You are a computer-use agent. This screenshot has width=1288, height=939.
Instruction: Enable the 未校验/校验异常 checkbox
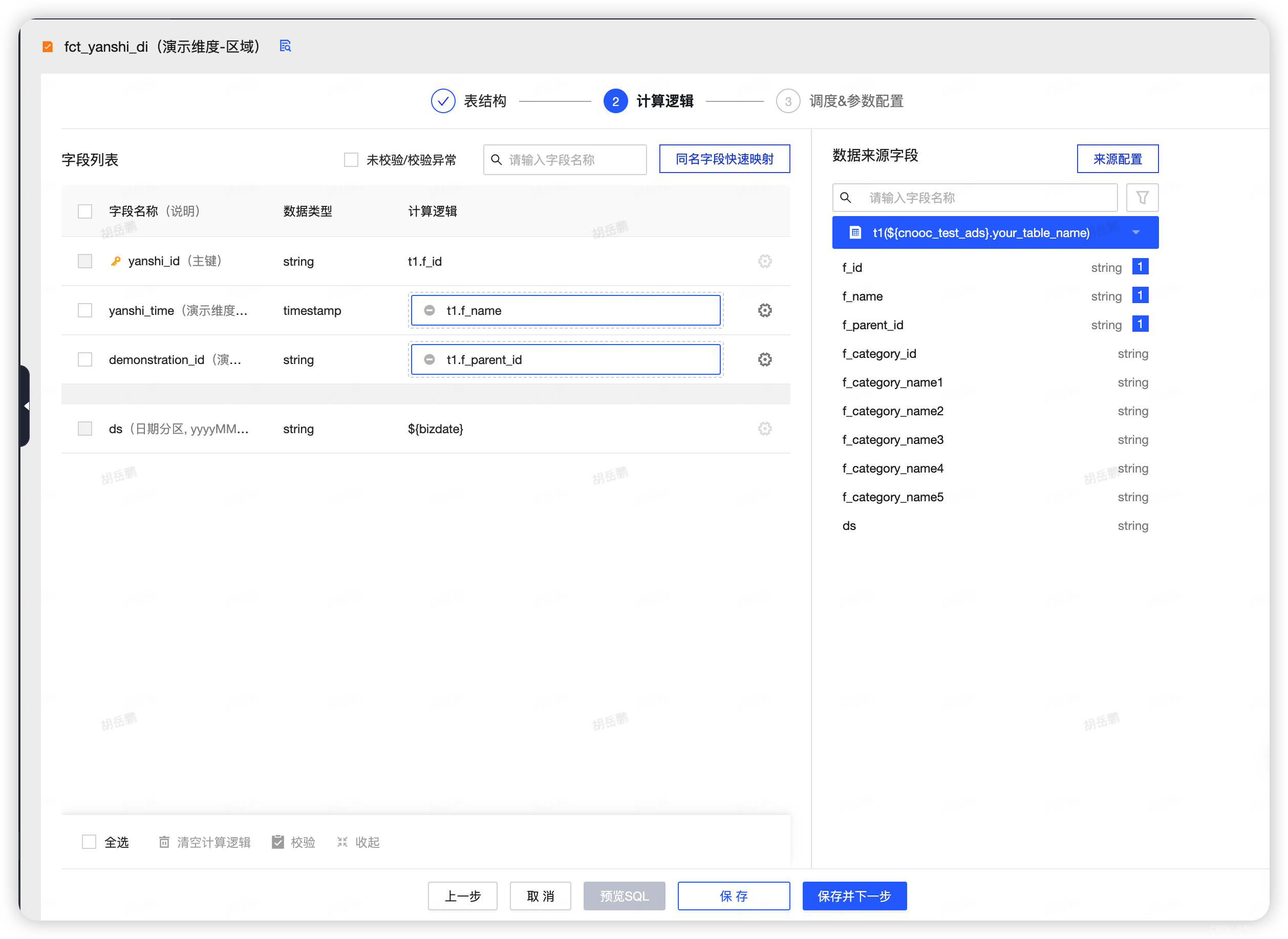coord(351,160)
